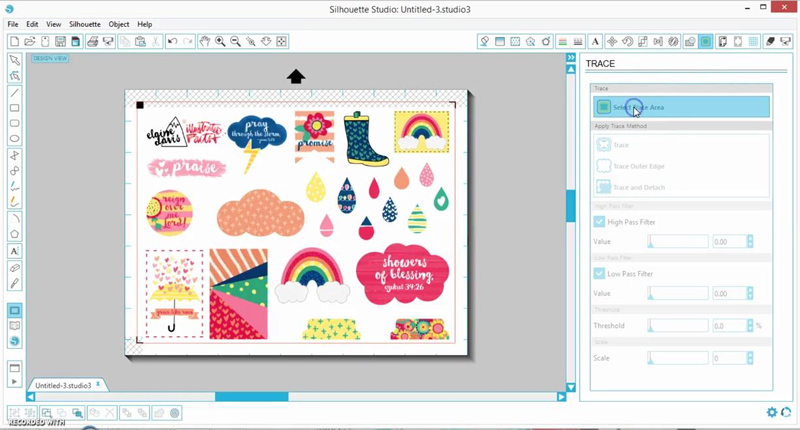Toggle the Low Pass Filter checkbox
This screenshot has width=800, height=430.
(x=599, y=274)
